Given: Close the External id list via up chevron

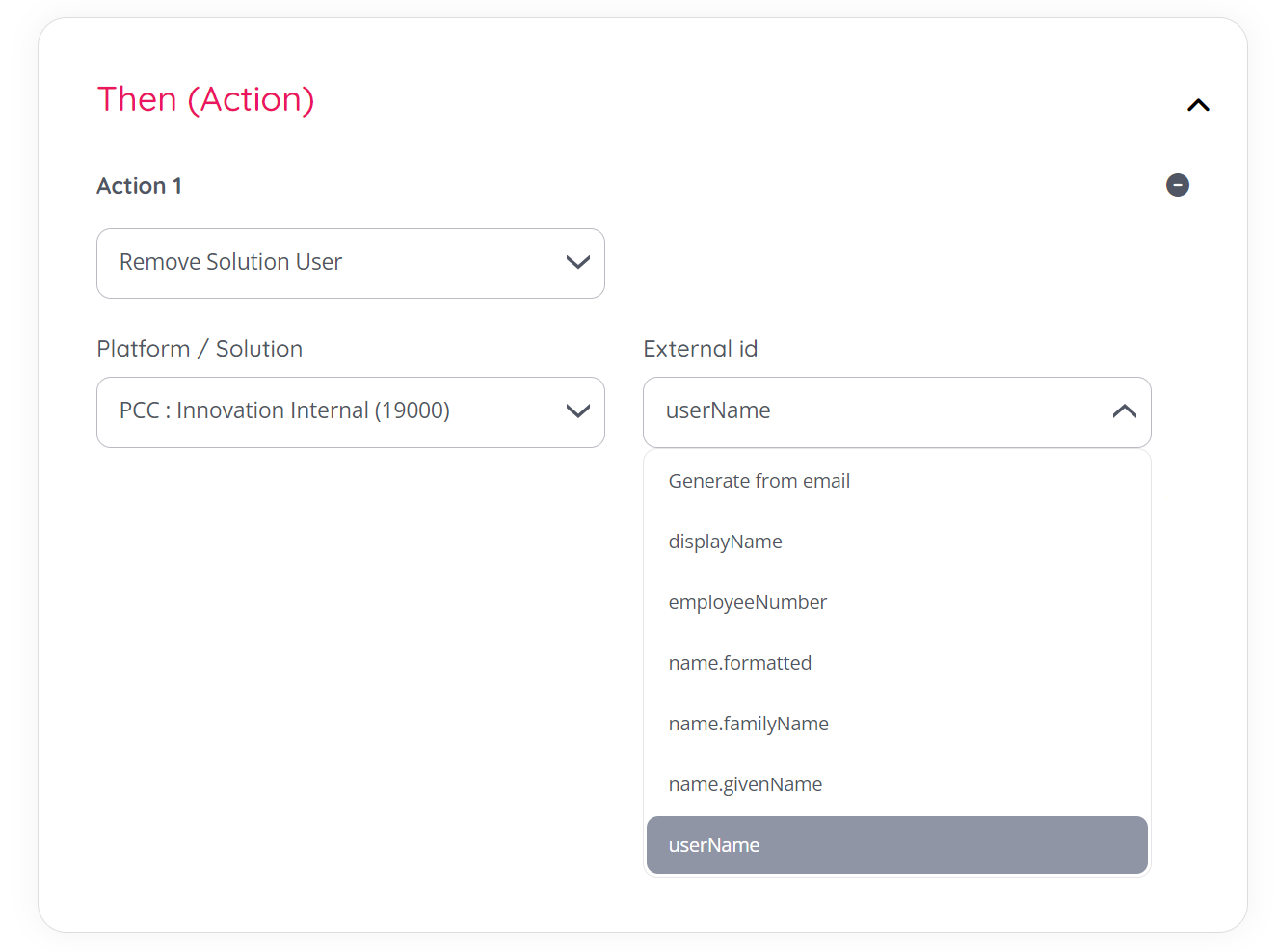Looking at the screenshot, I should (1124, 411).
